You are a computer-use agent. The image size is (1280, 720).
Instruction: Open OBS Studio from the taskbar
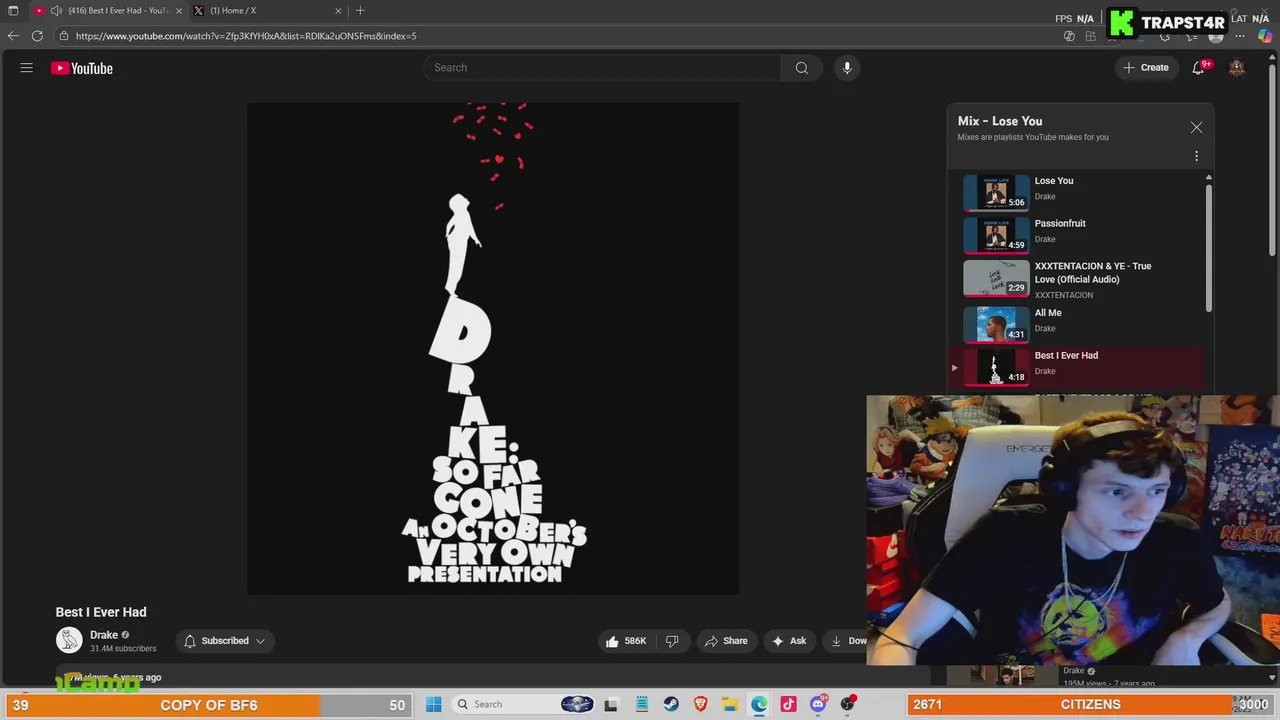[x=848, y=704]
